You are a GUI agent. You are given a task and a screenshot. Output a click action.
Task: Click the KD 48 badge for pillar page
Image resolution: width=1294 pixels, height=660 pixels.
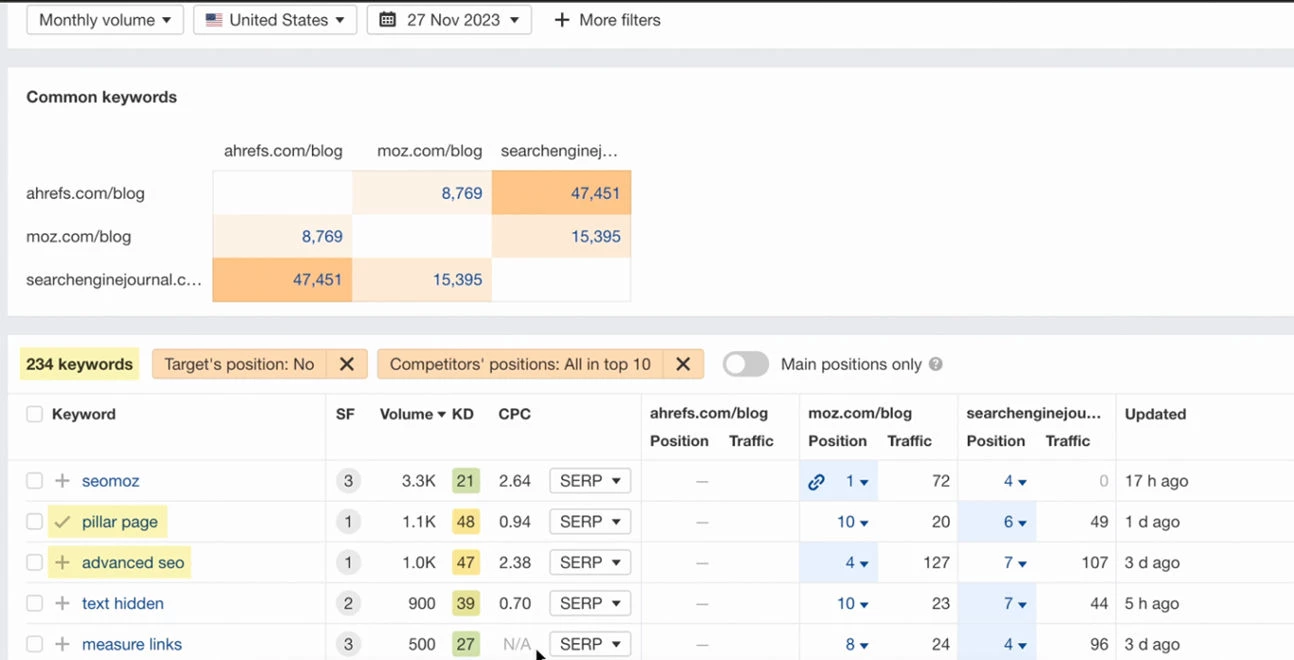tap(465, 522)
